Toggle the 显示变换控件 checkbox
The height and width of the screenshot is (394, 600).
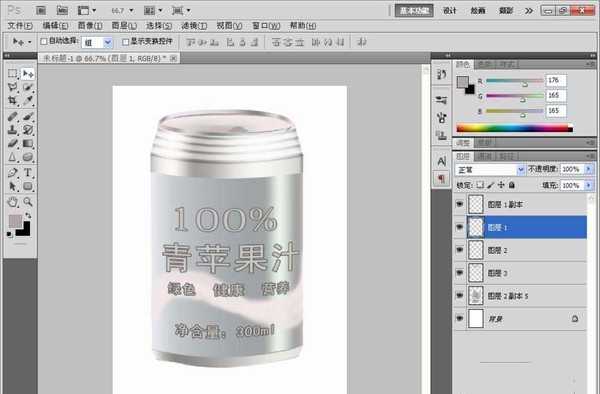tap(125, 42)
